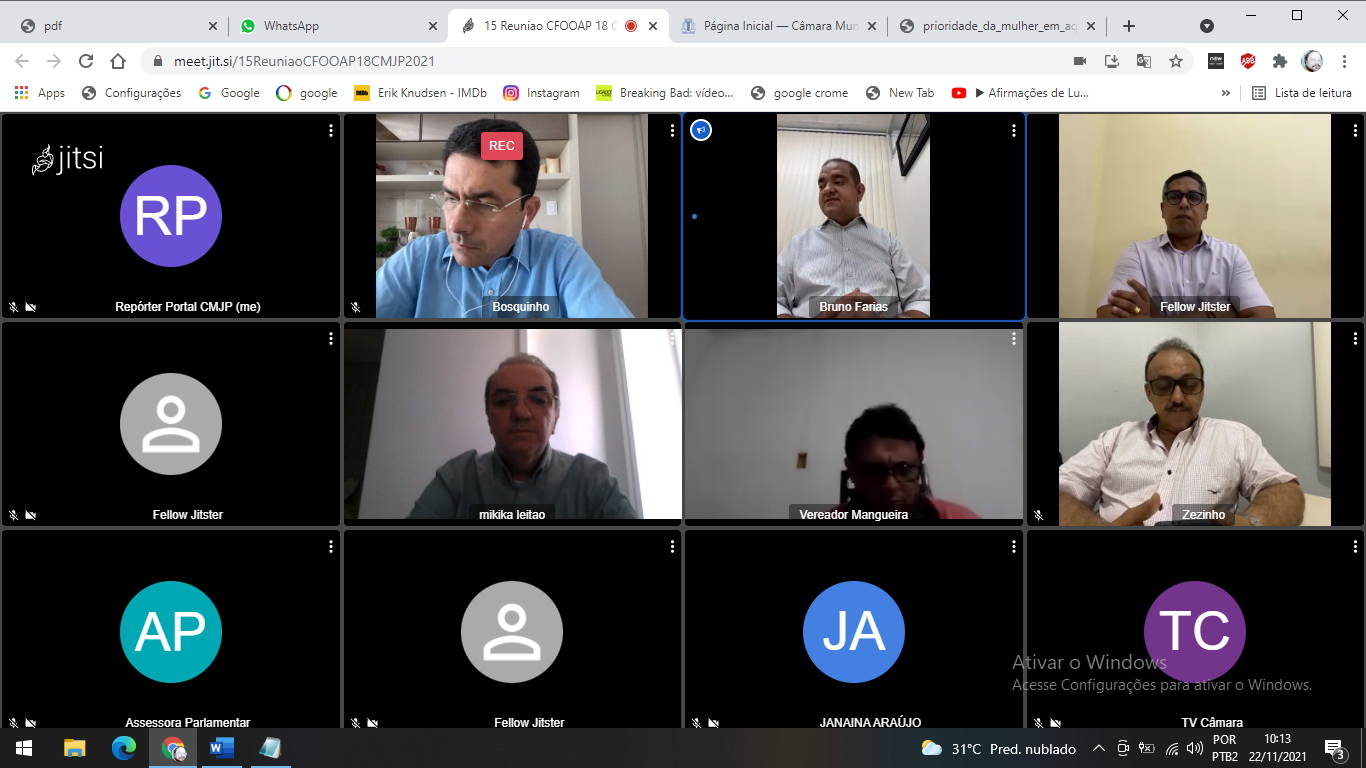Image resolution: width=1366 pixels, height=768 pixels.
Task: Click the Translate page icon in the address bar
Action: (x=1144, y=61)
